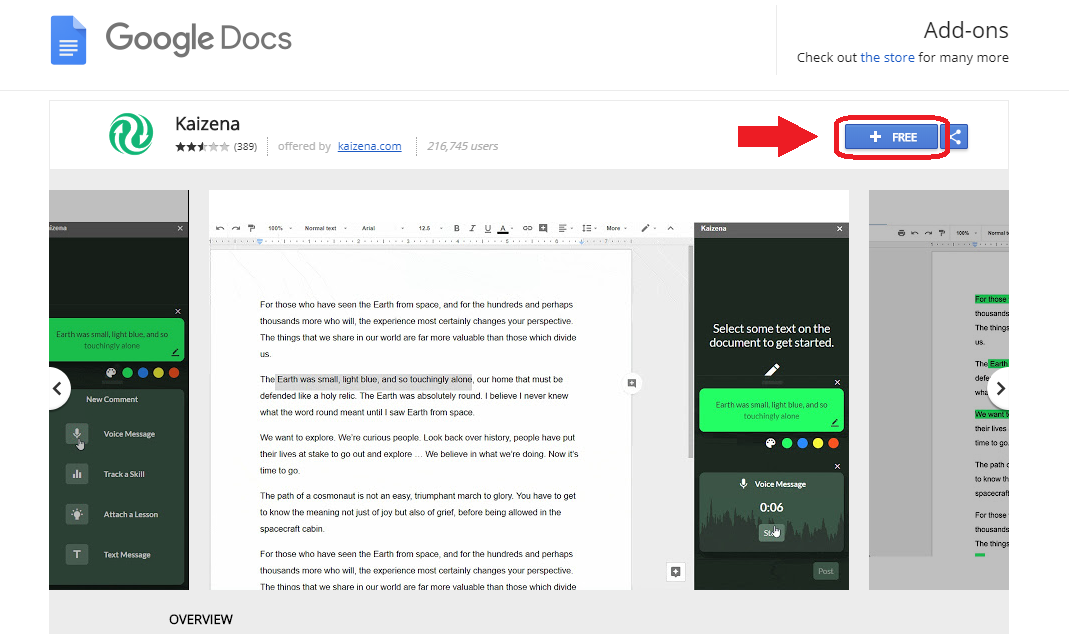Screen dimensions: 1069x634
Task: Click the Redo icon in preview toolbar
Action: click(x=236, y=228)
